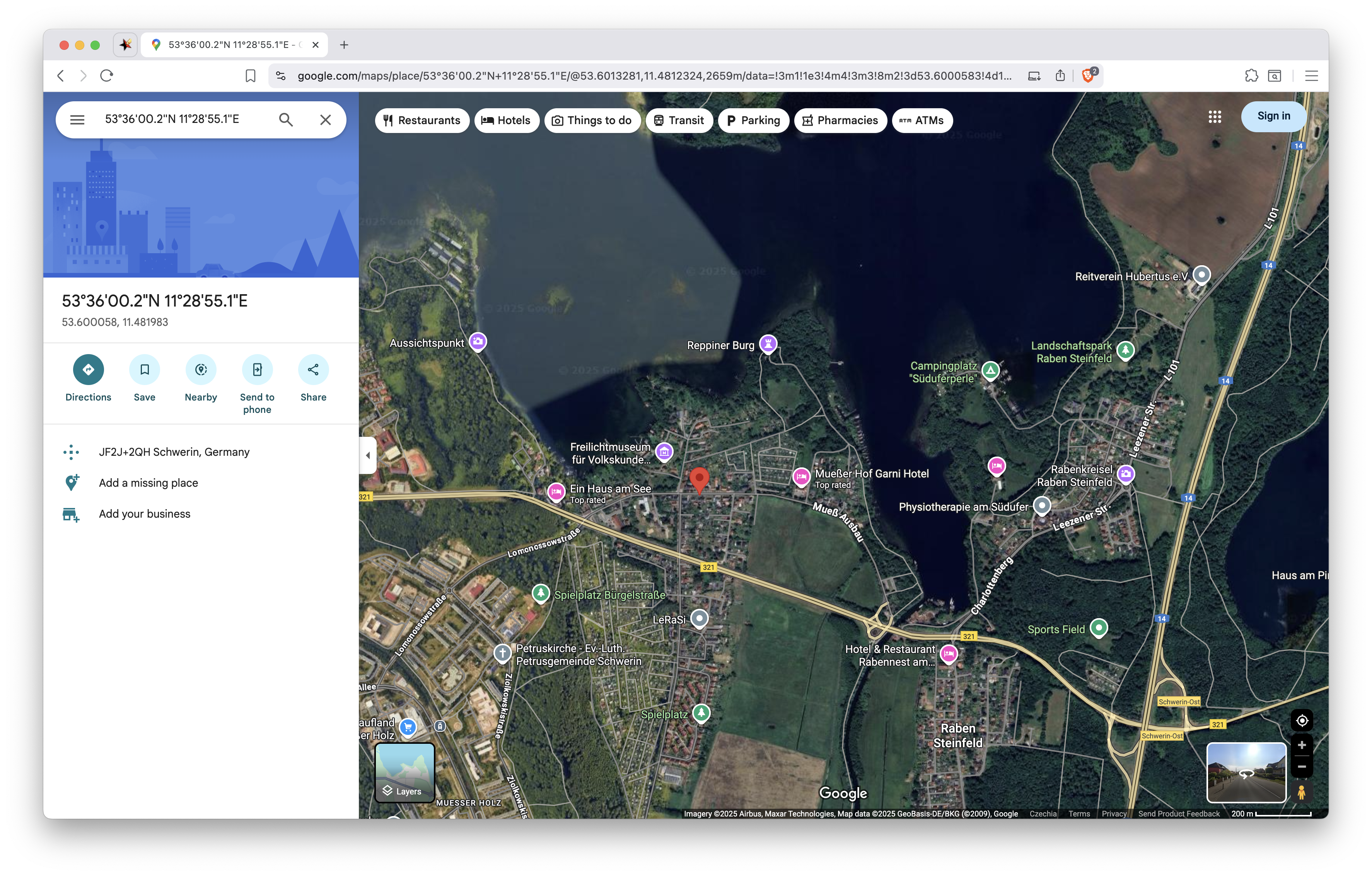The height and width of the screenshot is (876, 1372).
Task: Clear search with the X button
Action: (325, 119)
